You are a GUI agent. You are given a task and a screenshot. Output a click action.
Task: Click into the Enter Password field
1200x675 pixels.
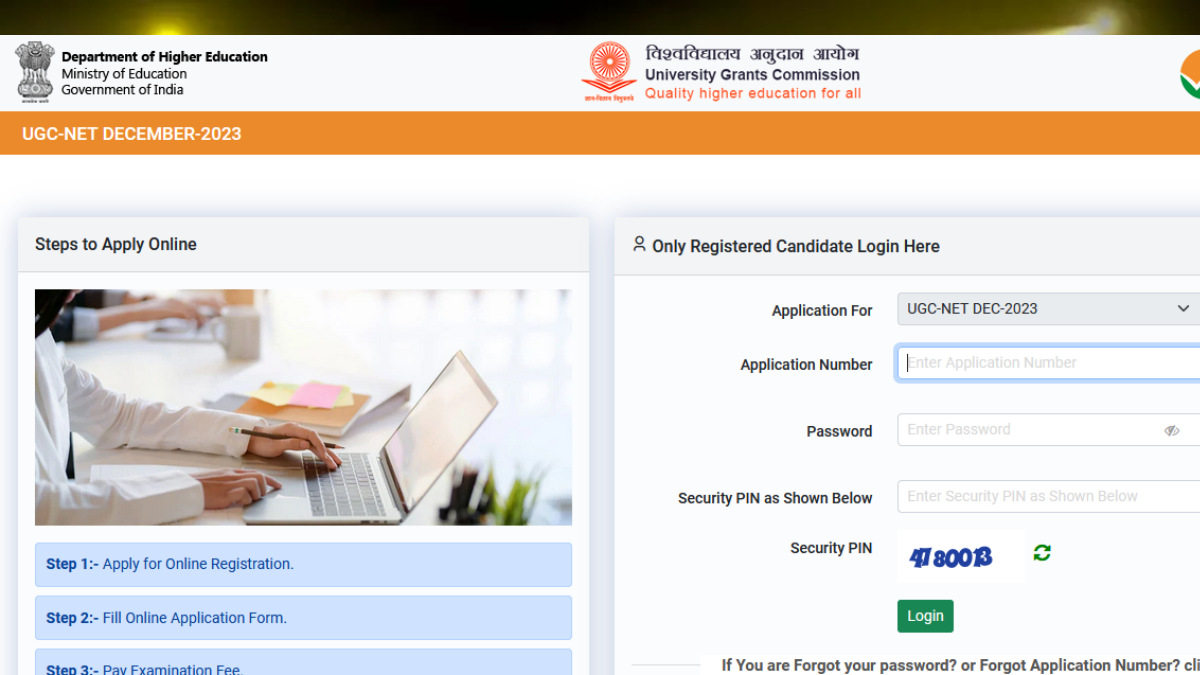pos(1048,430)
